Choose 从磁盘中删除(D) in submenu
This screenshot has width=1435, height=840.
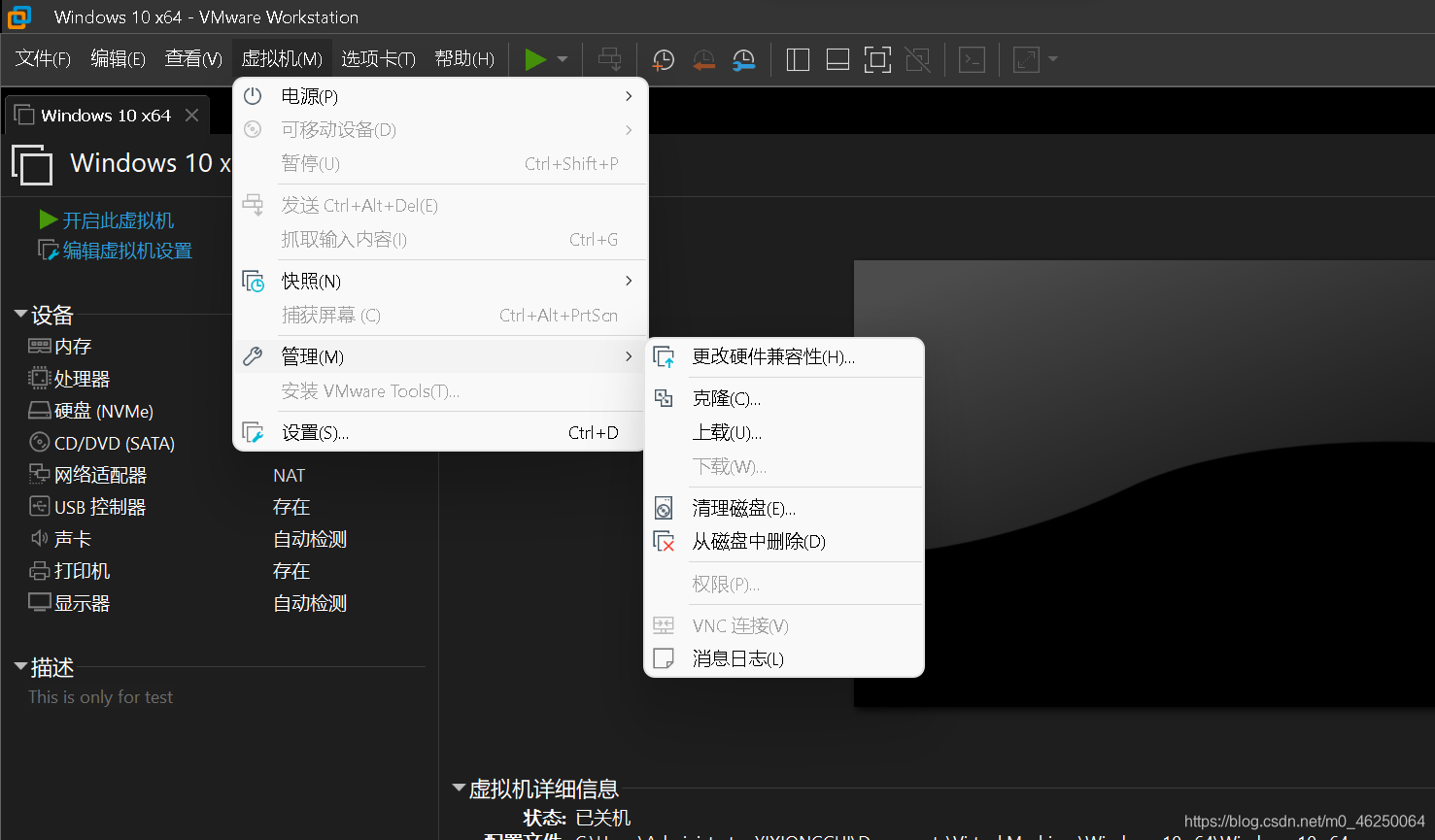click(x=784, y=541)
